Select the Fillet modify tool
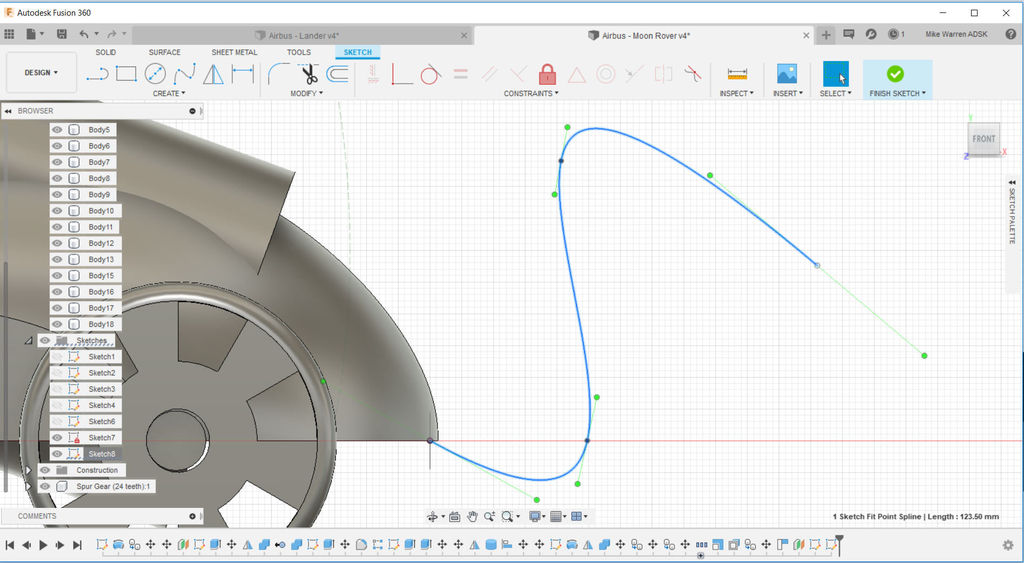Screen dimensions: 1024x563 click(x=279, y=74)
